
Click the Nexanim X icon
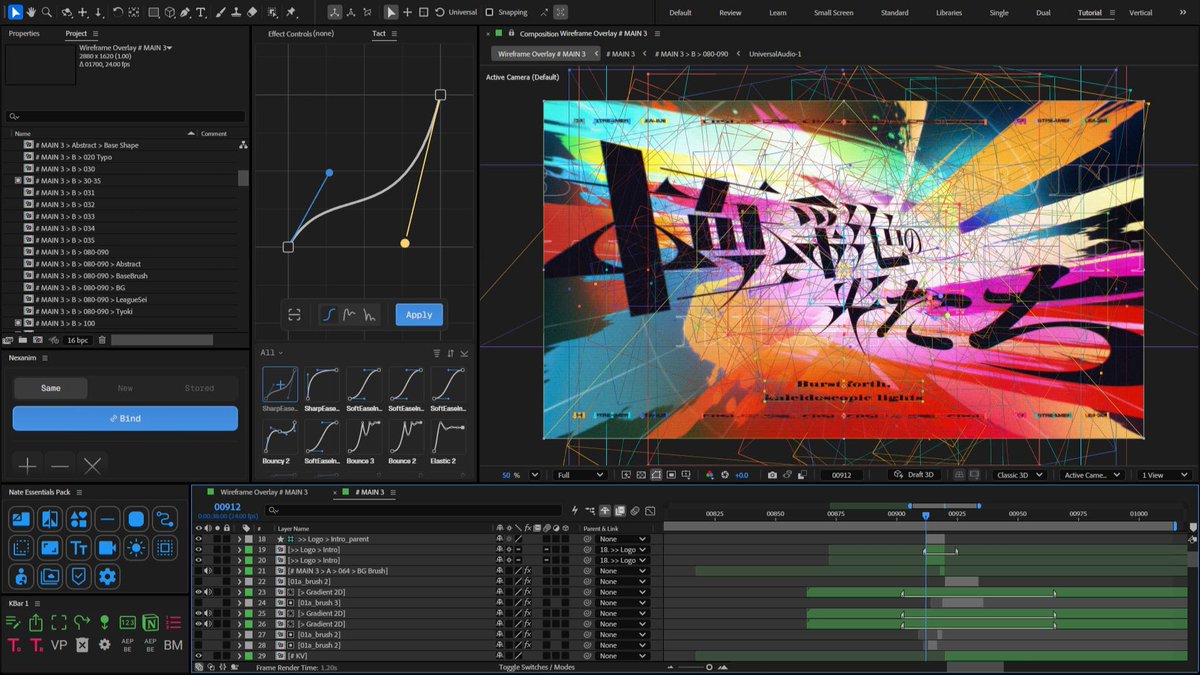point(93,465)
